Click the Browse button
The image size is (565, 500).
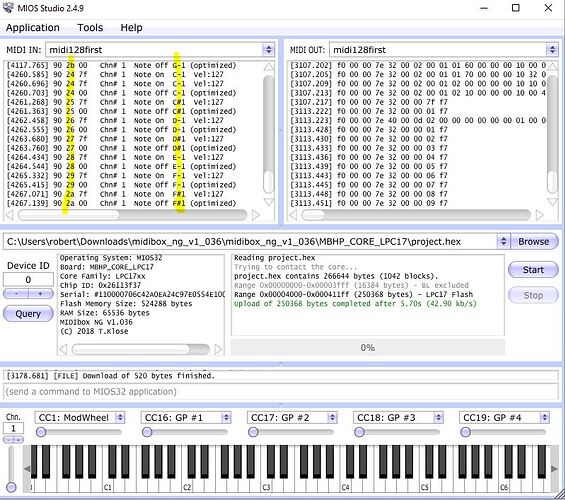pos(533,242)
